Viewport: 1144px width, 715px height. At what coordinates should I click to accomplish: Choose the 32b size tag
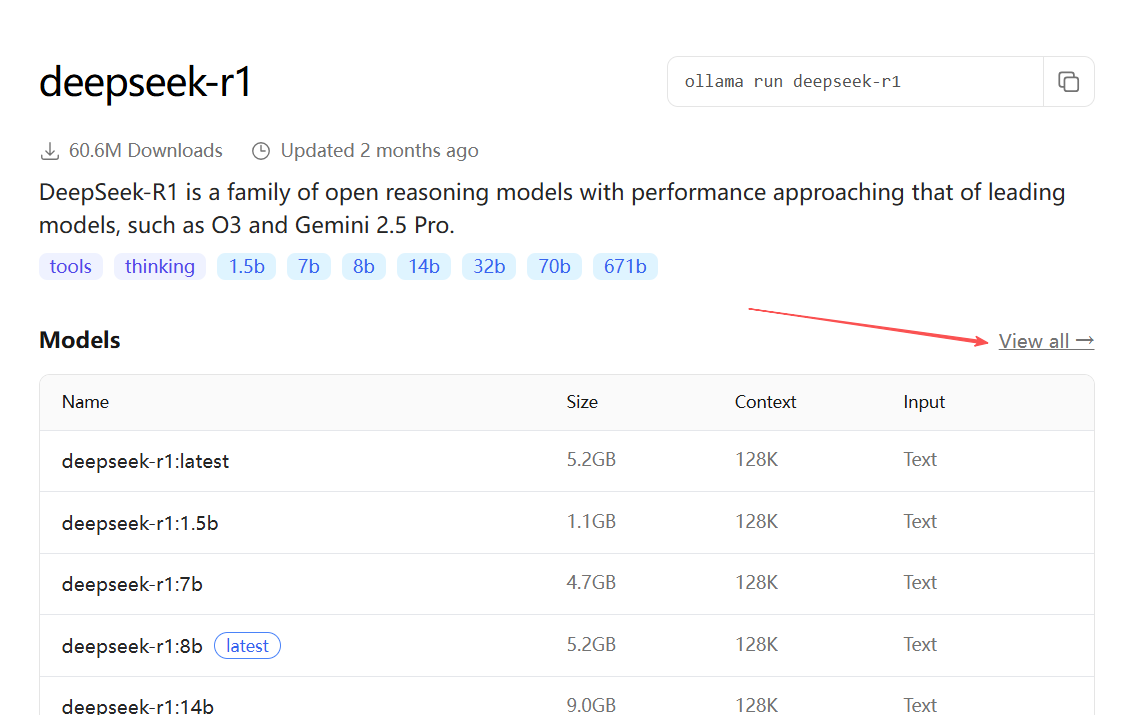point(489,266)
